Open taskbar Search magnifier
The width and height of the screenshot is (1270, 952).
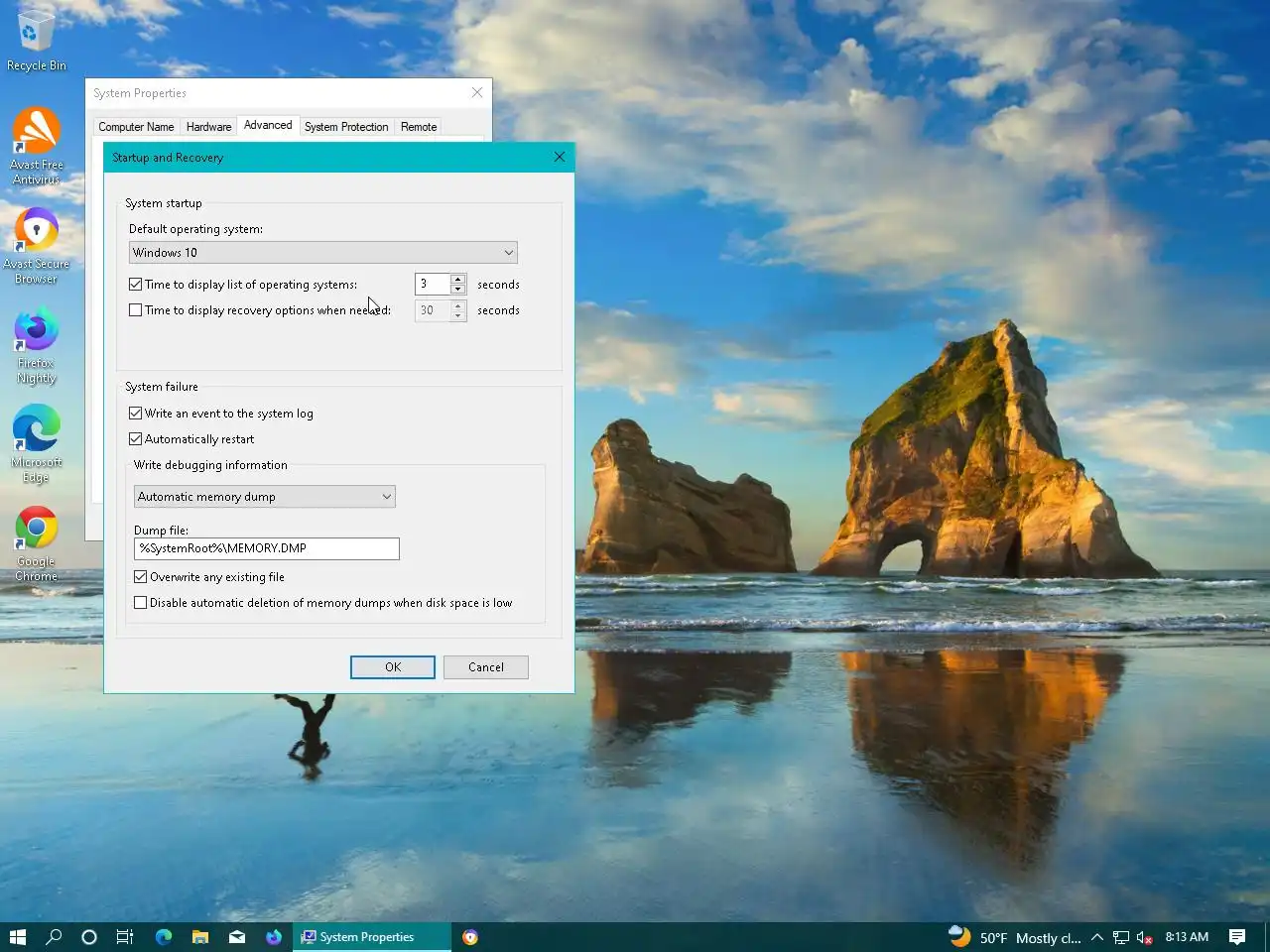tap(54, 937)
